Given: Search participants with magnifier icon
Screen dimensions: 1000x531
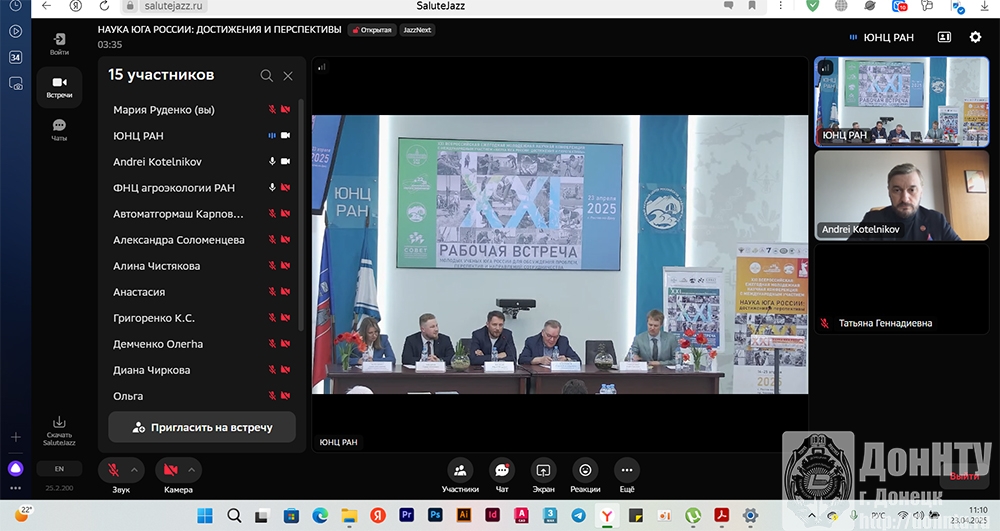Looking at the screenshot, I should tap(266, 76).
